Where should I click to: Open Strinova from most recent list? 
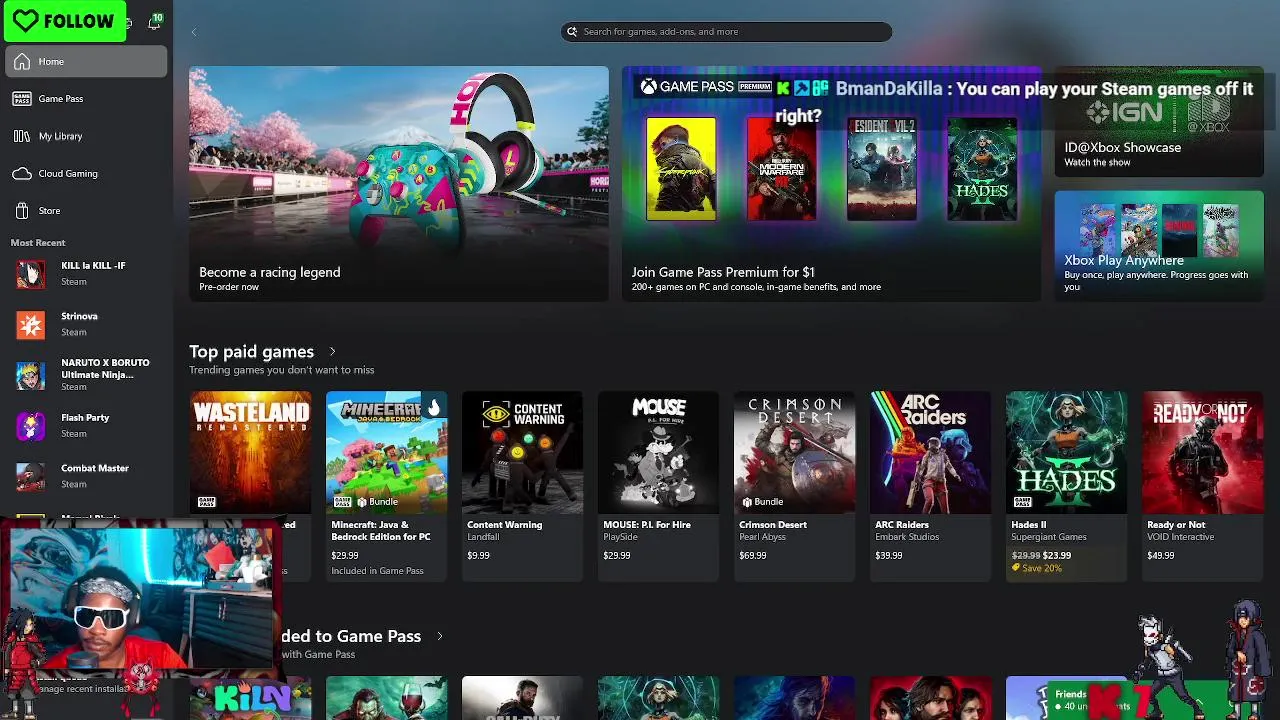click(86, 324)
